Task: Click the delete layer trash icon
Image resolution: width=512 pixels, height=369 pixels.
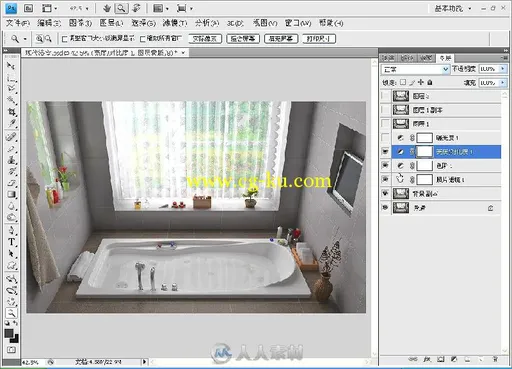Action: 495,359
